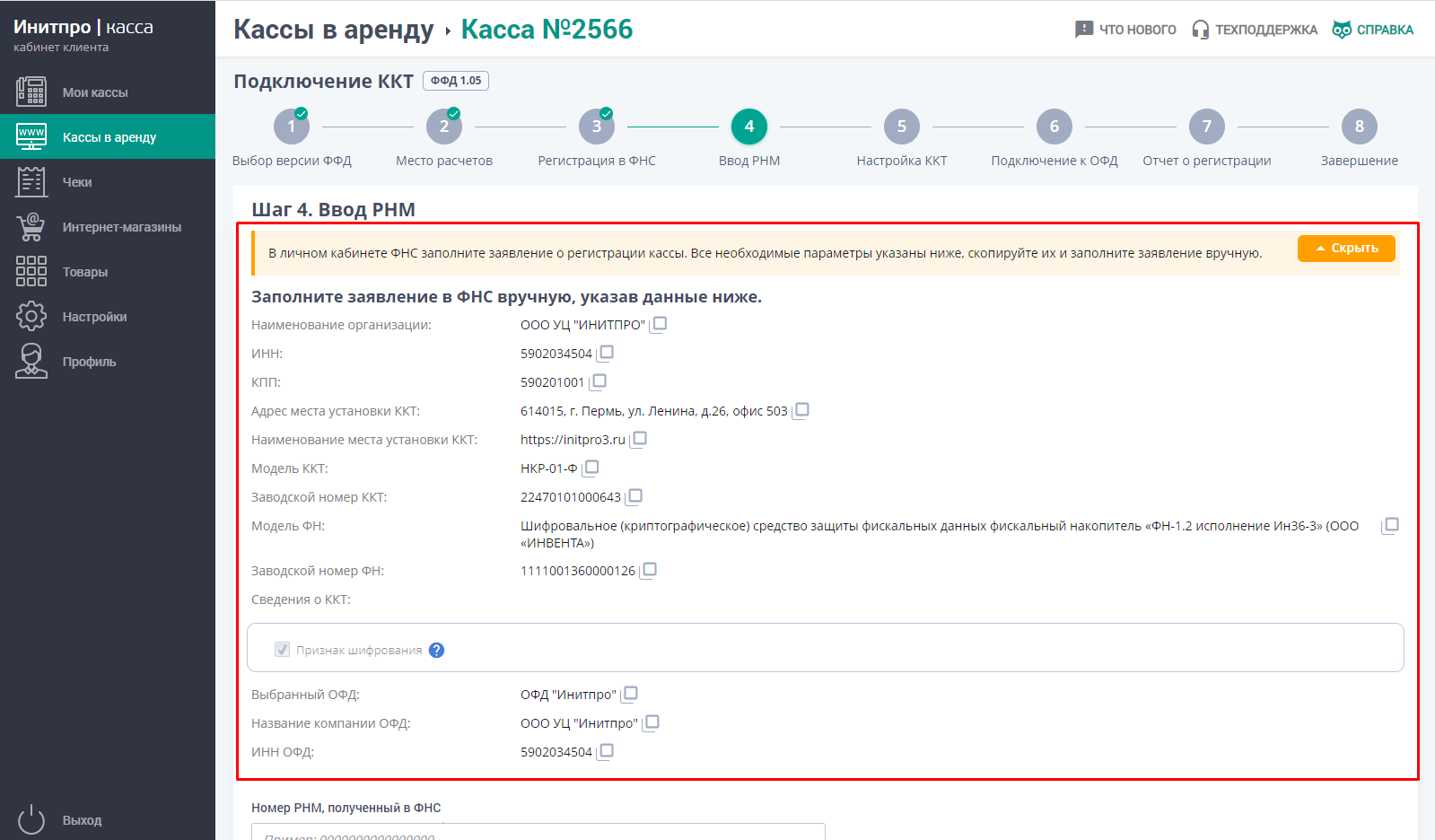Copy the Модель ФН description
The width and height of the screenshot is (1435, 840).
point(1390,526)
